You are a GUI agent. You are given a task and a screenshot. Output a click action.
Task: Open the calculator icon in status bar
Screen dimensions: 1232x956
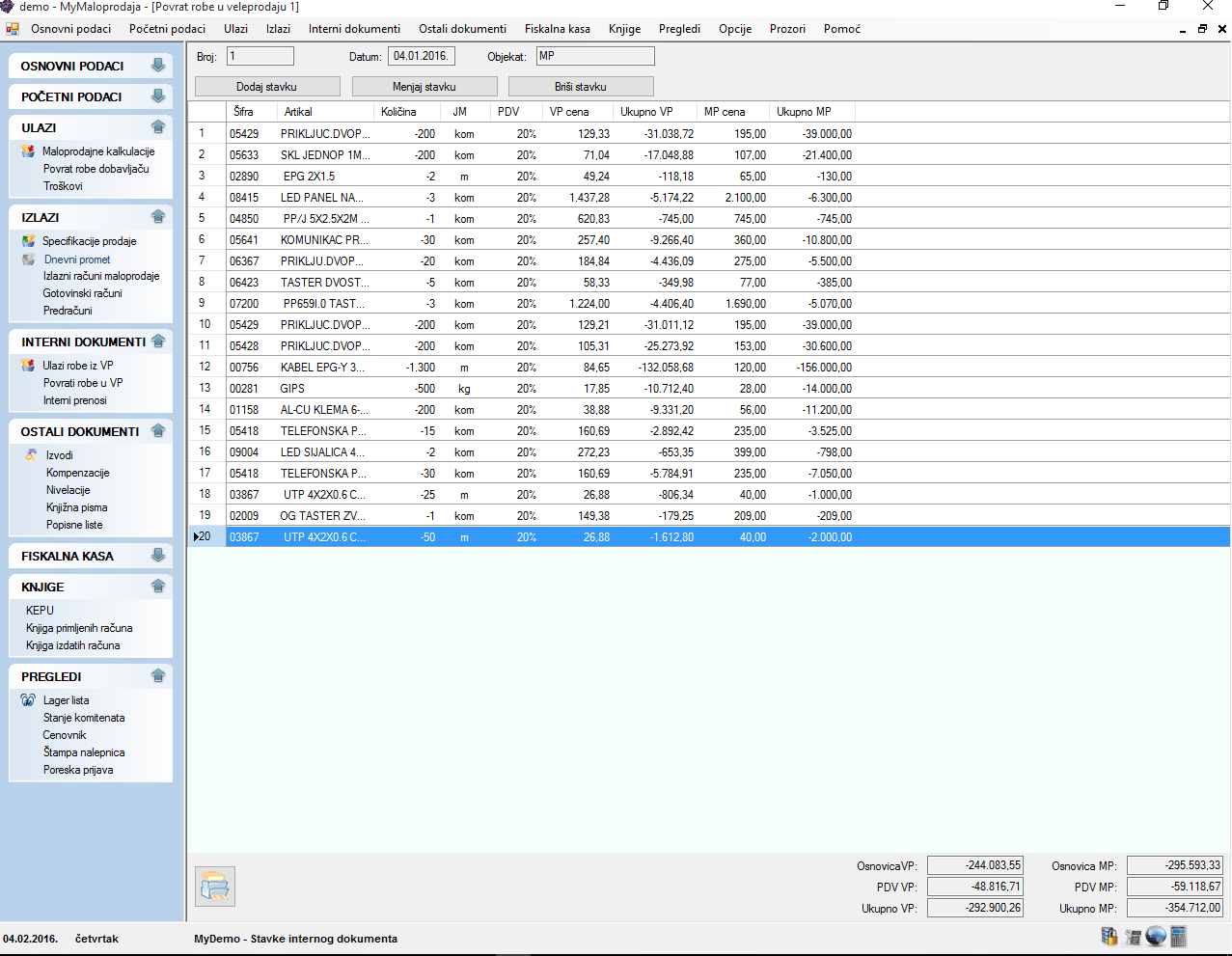coord(1178,936)
